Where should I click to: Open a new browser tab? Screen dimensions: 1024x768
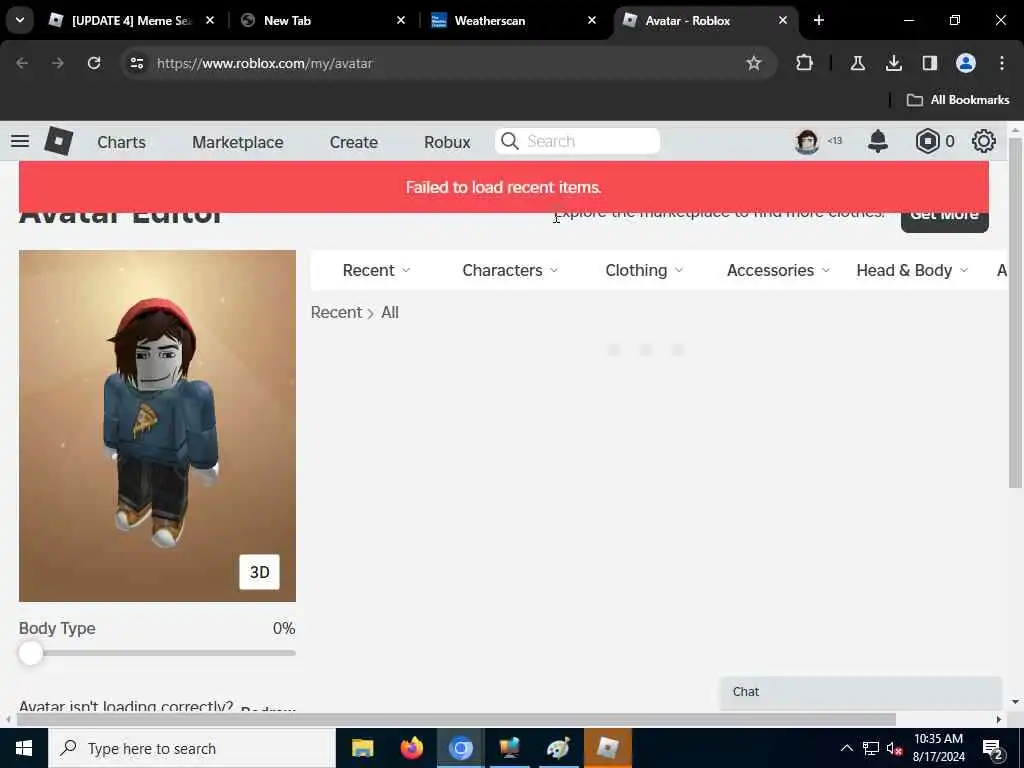pos(819,20)
